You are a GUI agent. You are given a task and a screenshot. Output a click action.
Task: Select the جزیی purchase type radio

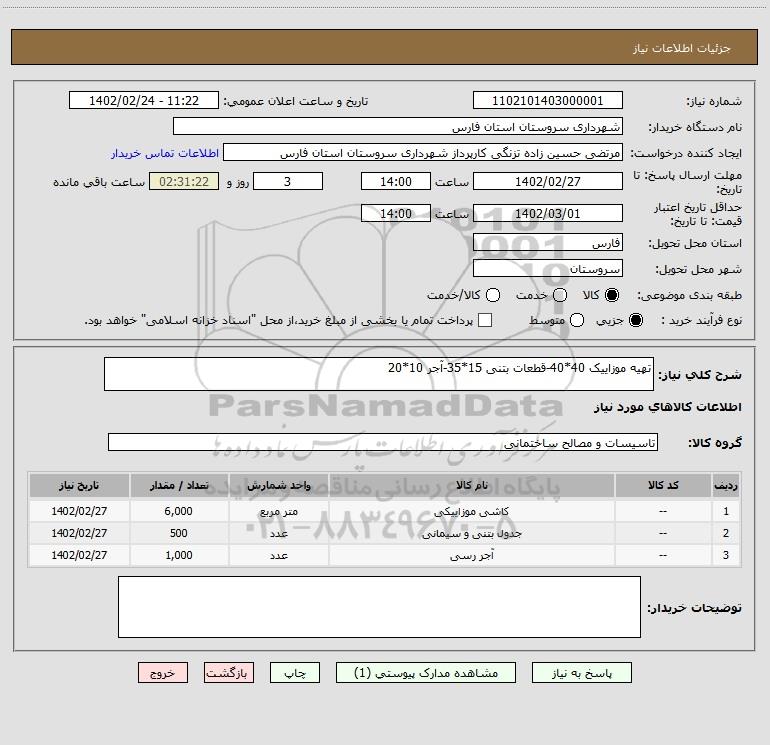(635, 320)
